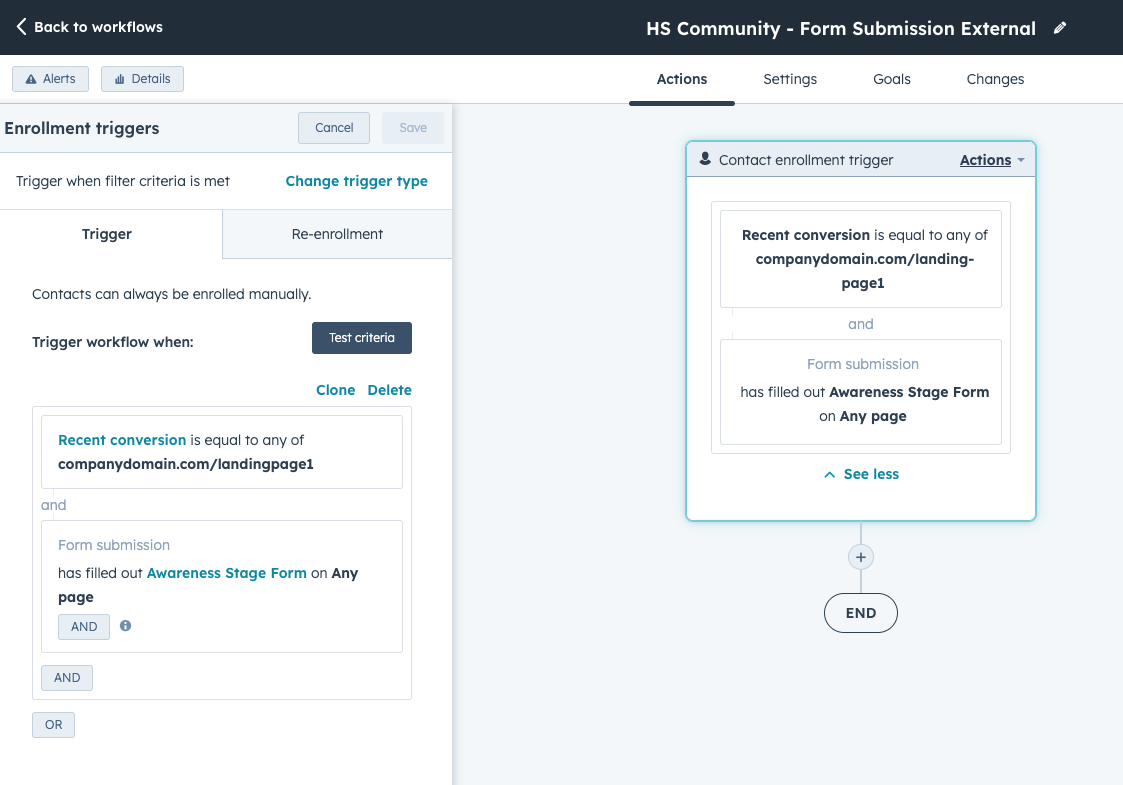Click the back chevron beside Back to workflows
This screenshot has width=1123, height=785.
[21, 27]
